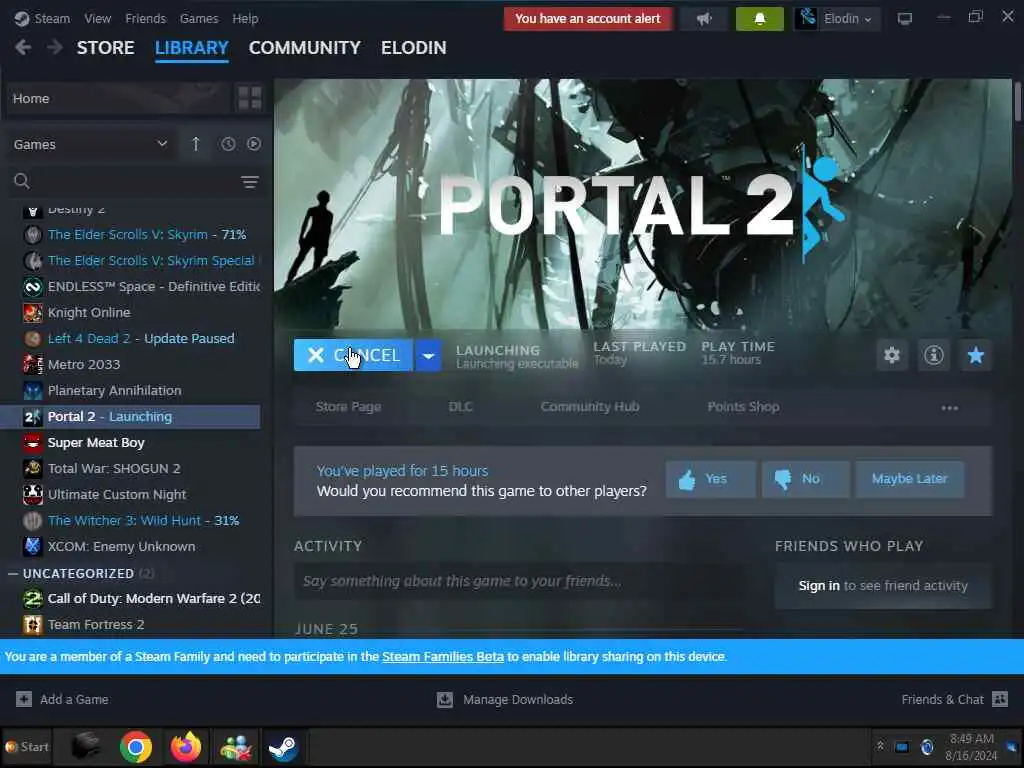Click the Manage Downloads icon
This screenshot has height=768, width=1024.
click(445, 699)
